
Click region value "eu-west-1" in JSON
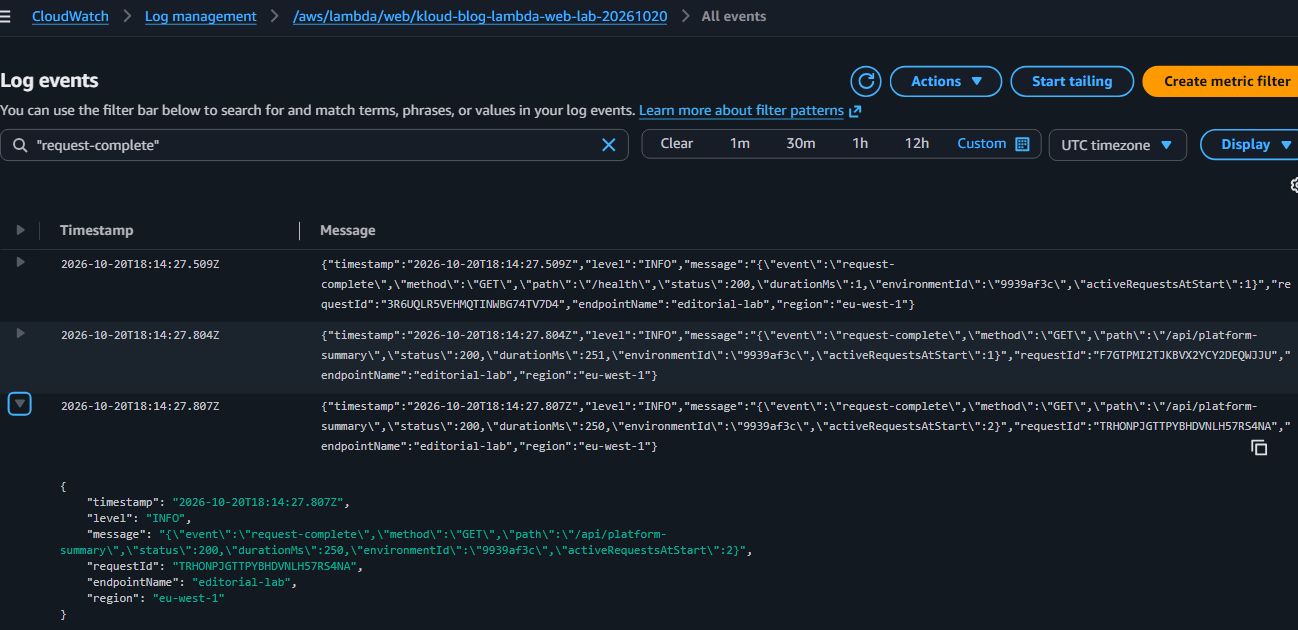pos(188,598)
